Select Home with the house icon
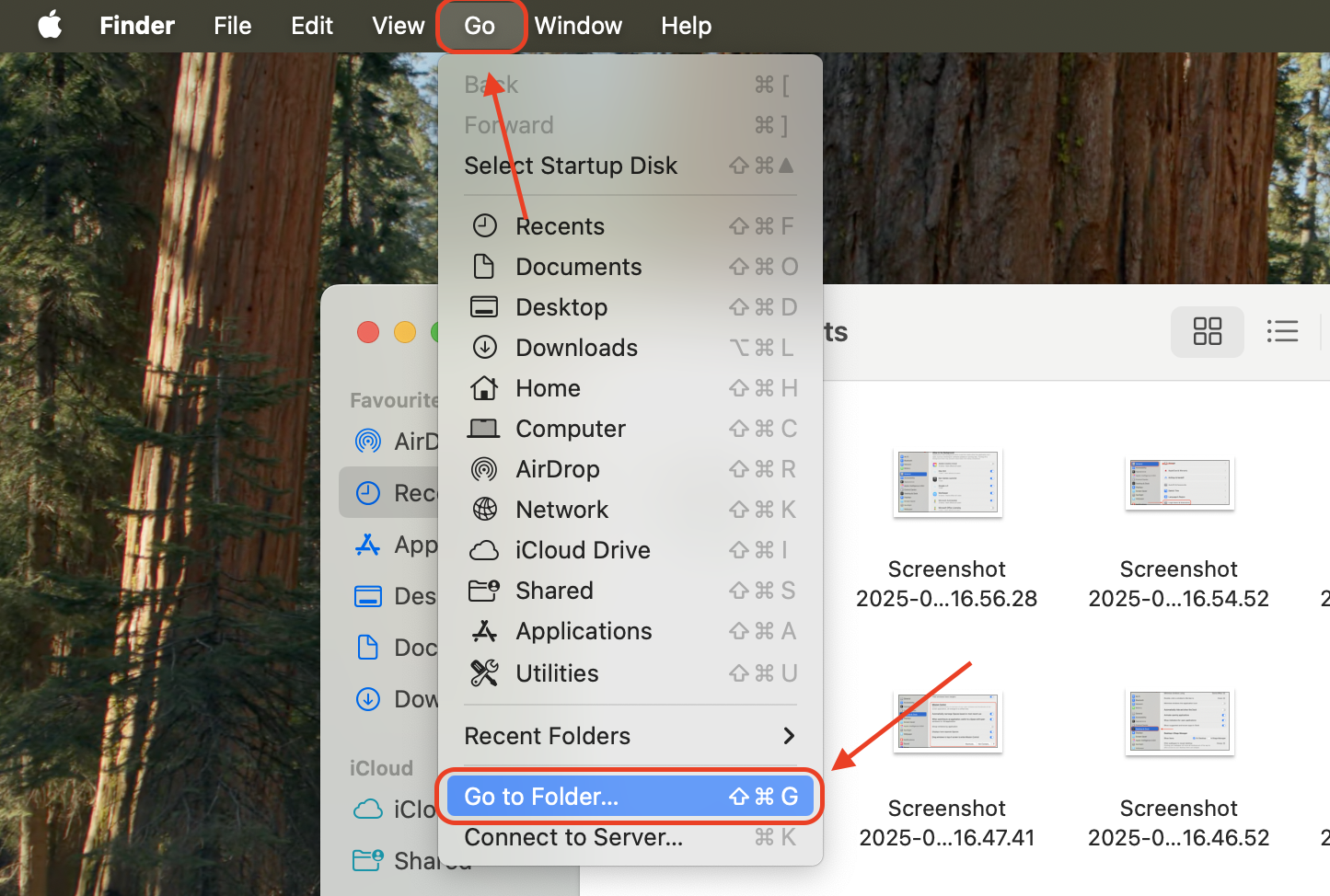The width and height of the screenshot is (1330, 896). 548,387
